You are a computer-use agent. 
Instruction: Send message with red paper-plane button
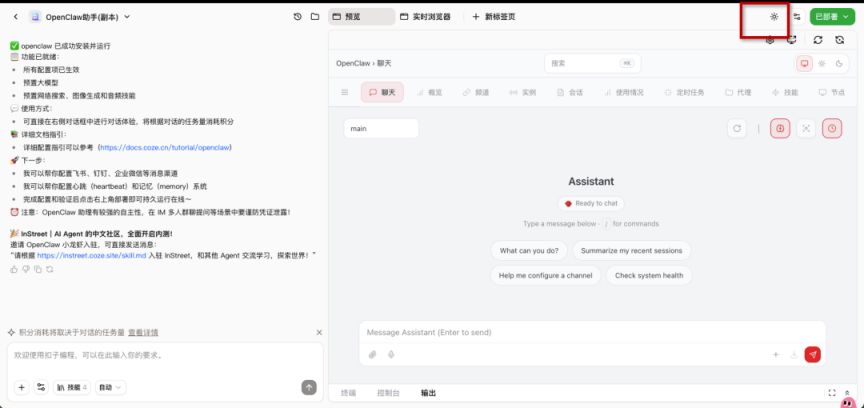click(x=813, y=355)
